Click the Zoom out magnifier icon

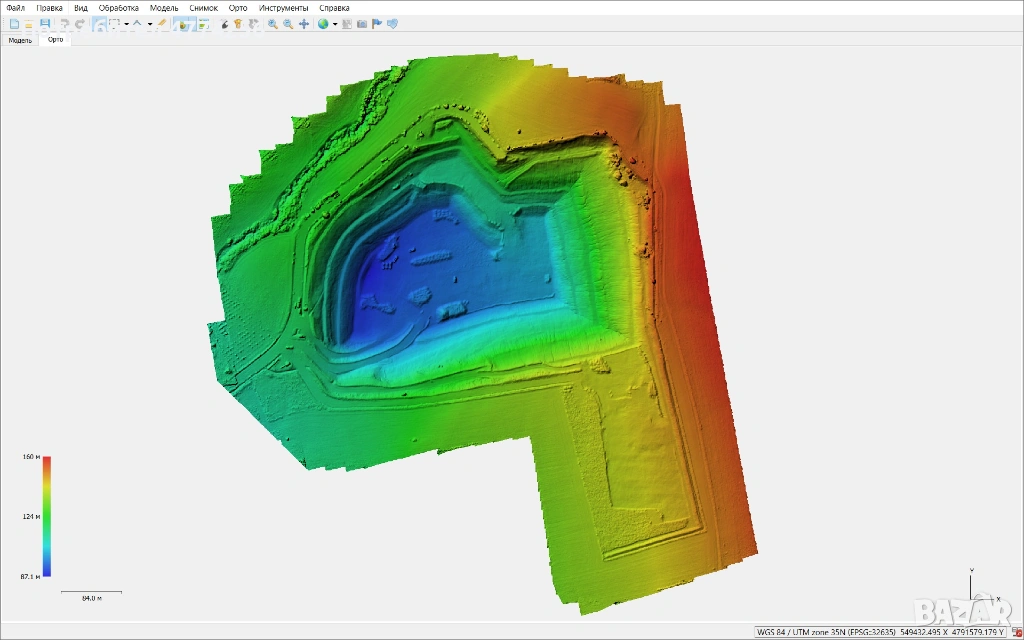288,24
